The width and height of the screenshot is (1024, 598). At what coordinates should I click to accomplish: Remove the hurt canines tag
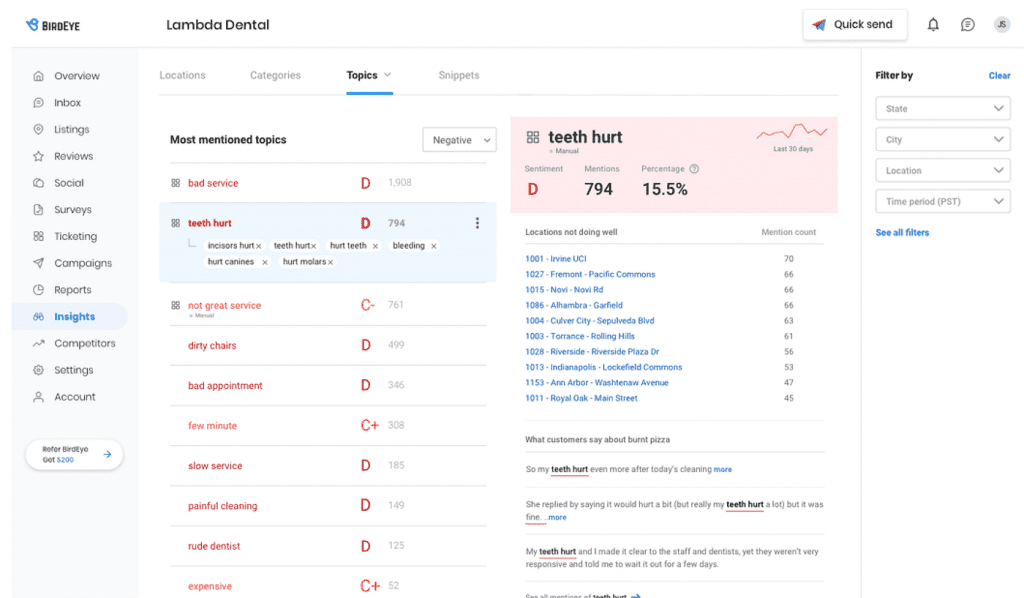tap(265, 262)
